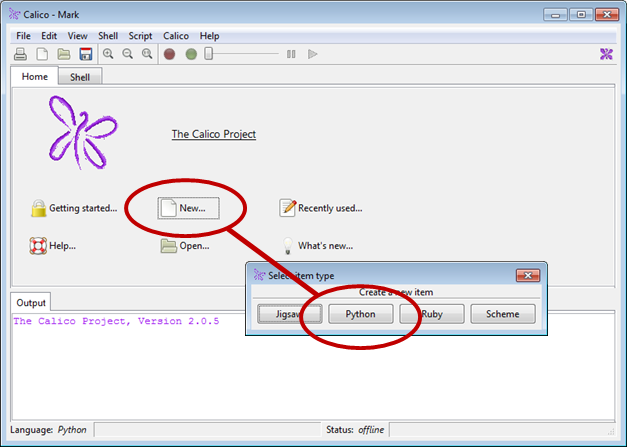Switch to the Home tab
627x447 pixels.
coord(34,76)
